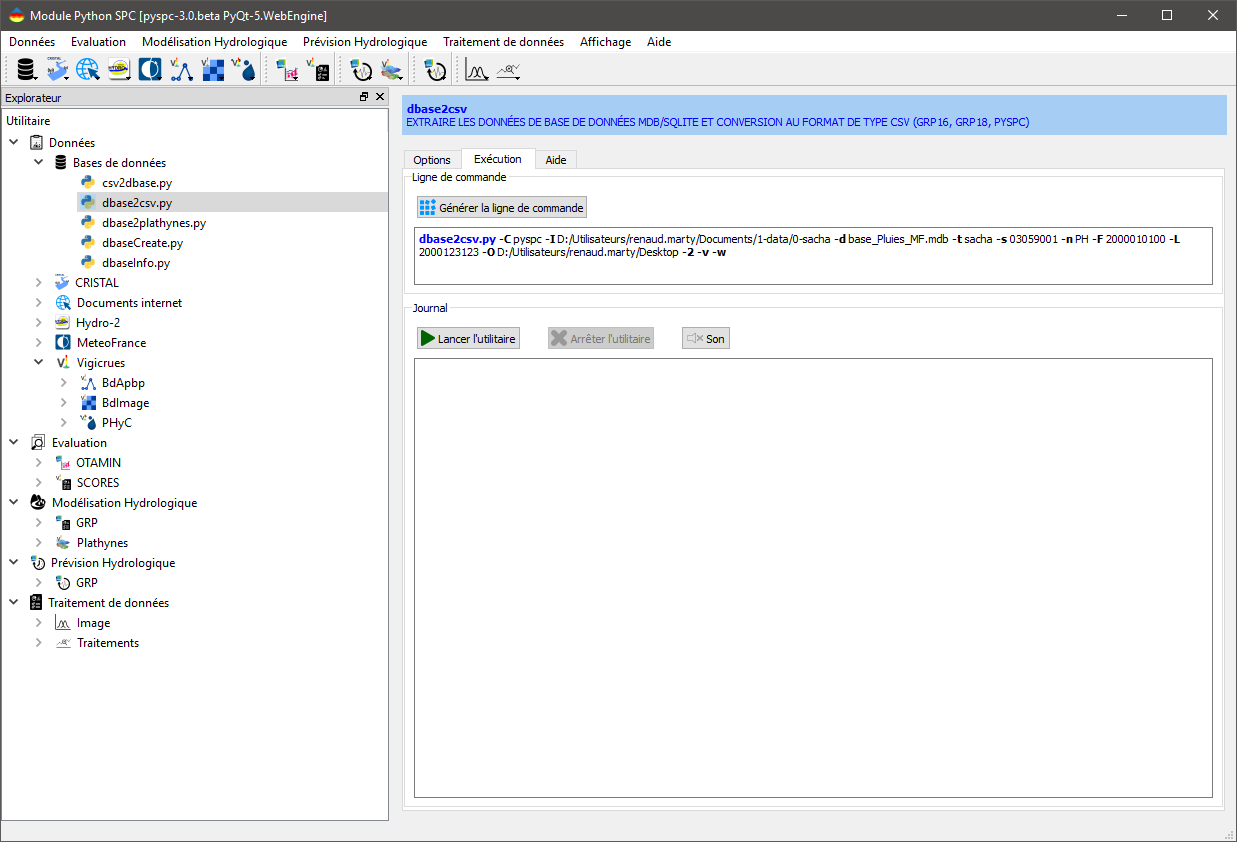Expand the BdImage tree node
The image size is (1237, 842).
pos(64,403)
